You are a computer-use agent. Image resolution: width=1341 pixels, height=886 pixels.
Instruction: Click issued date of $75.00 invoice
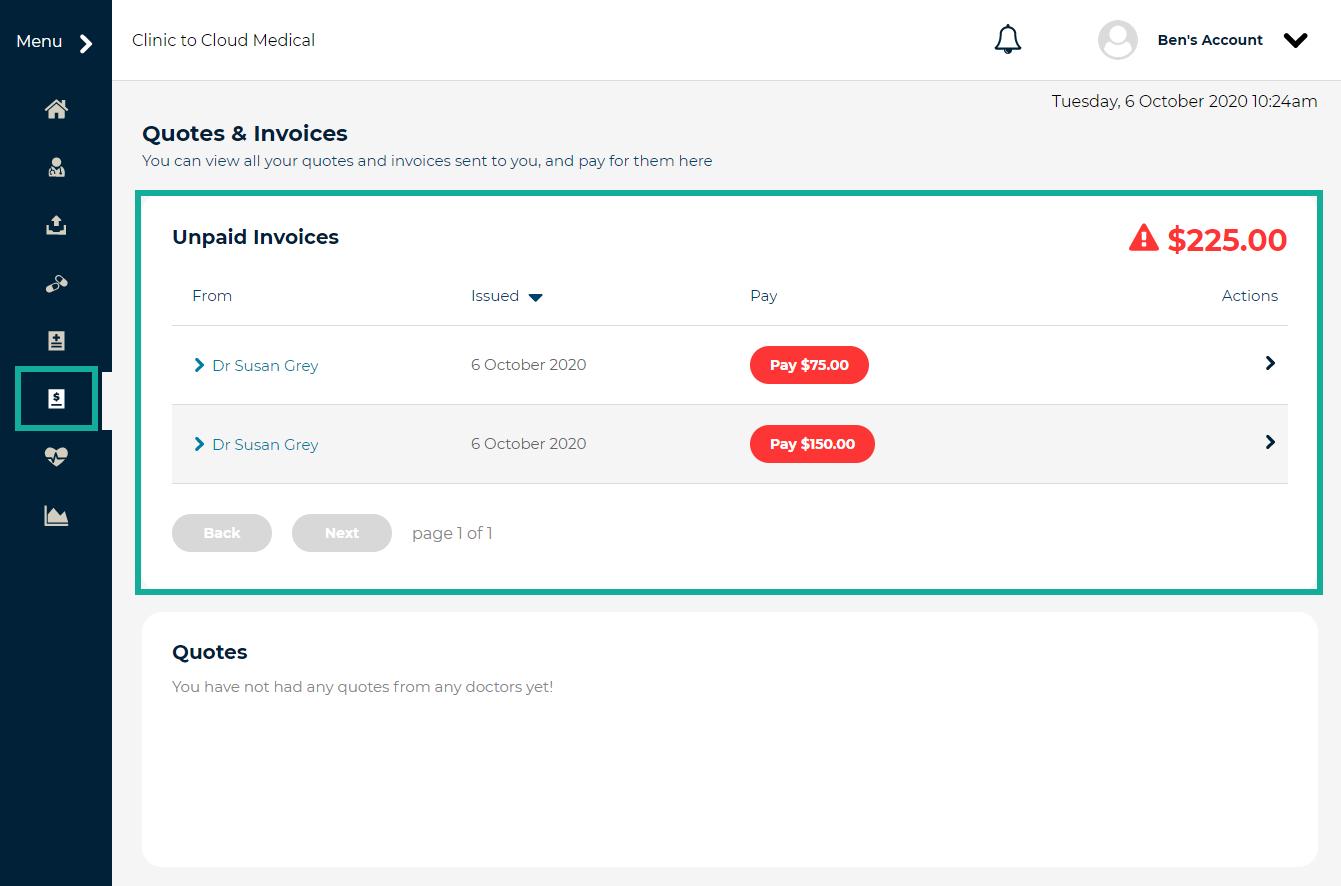click(x=529, y=365)
